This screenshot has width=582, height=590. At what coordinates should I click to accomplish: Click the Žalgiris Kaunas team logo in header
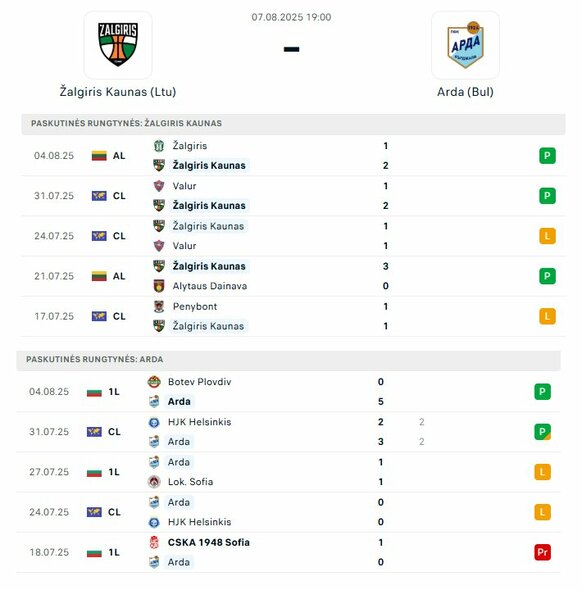pyautogui.click(x=118, y=44)
